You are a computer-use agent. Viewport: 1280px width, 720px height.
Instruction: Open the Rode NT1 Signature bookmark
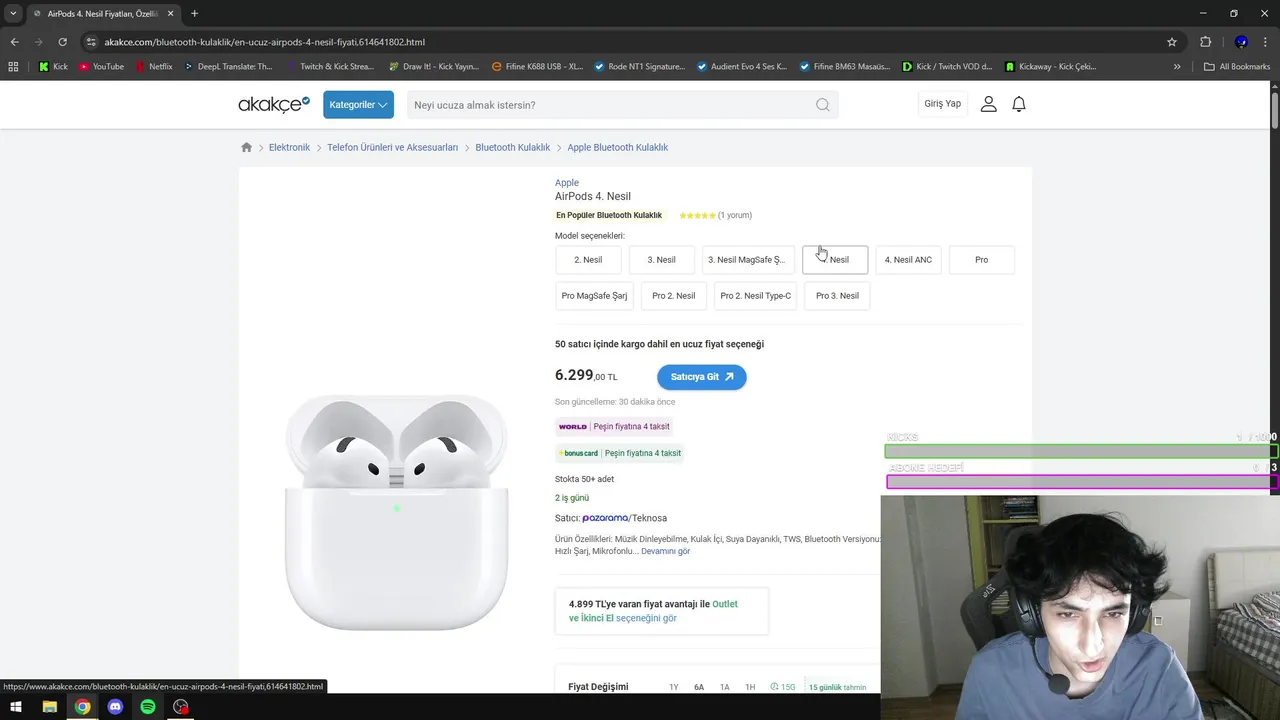pos(639,67)
